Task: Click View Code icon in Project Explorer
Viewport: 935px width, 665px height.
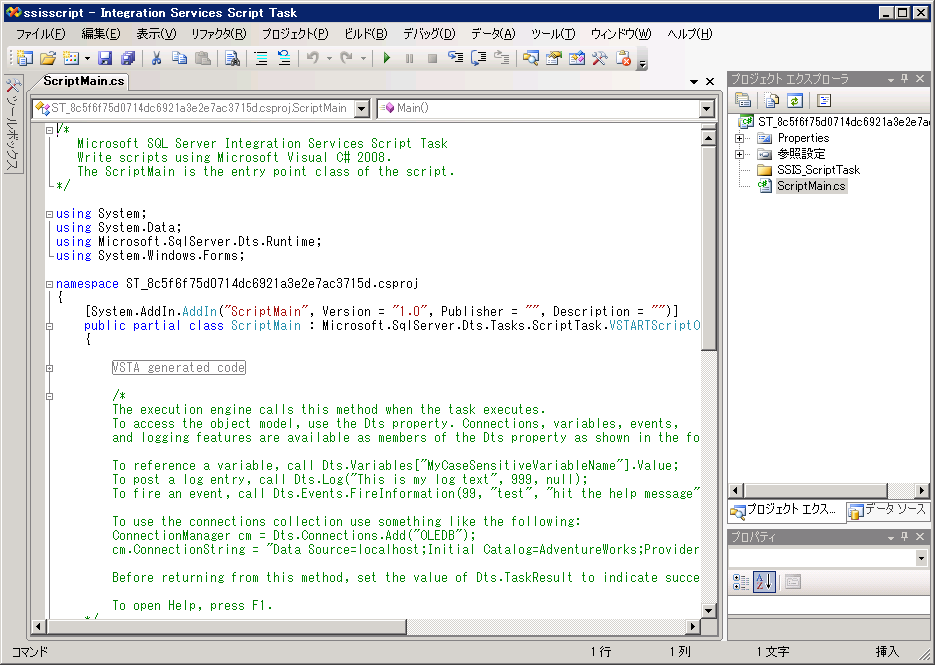Action: [x=824, y=101]
